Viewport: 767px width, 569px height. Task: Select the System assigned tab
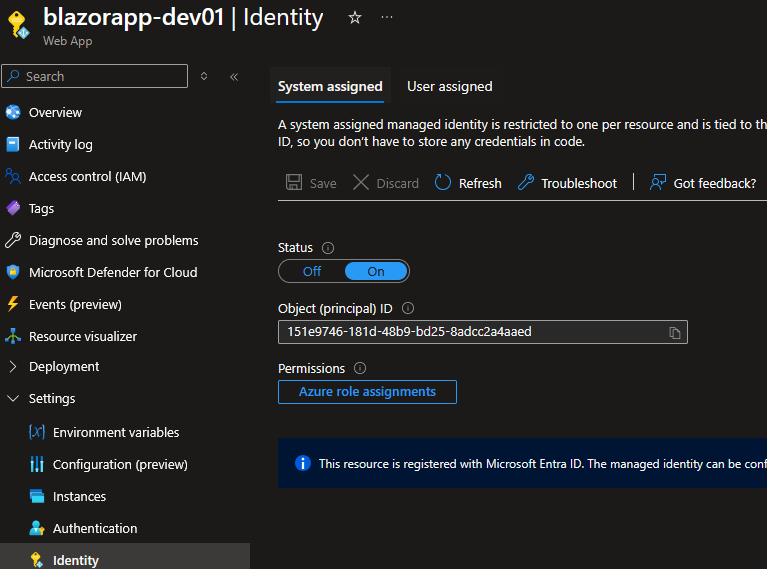click(x=330, y=87)
